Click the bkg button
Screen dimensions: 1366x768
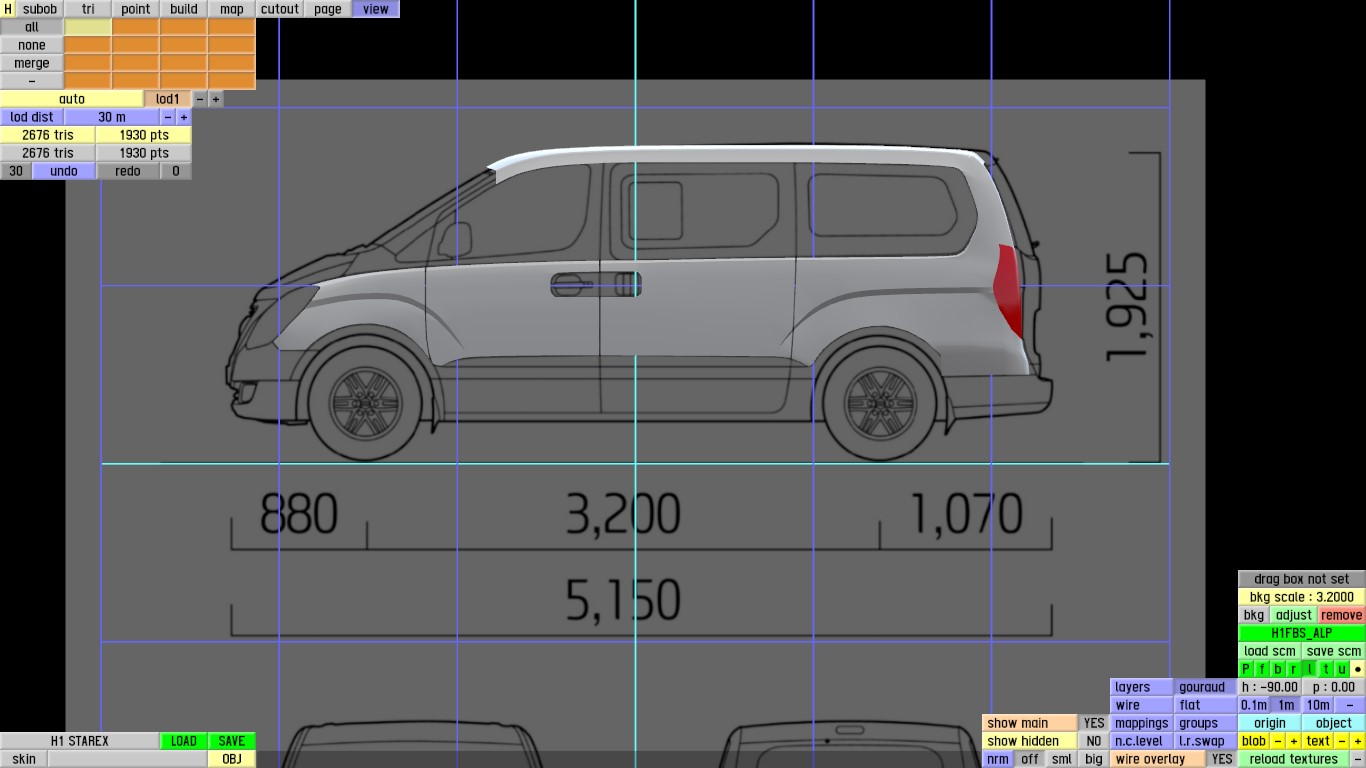pyautogui.click(x=1254, y=615)
